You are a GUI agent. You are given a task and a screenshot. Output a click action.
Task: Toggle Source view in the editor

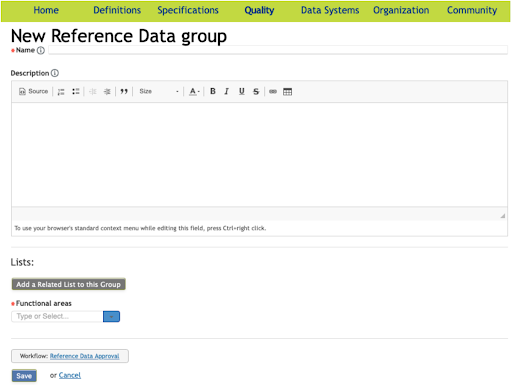tap(33, 91)
